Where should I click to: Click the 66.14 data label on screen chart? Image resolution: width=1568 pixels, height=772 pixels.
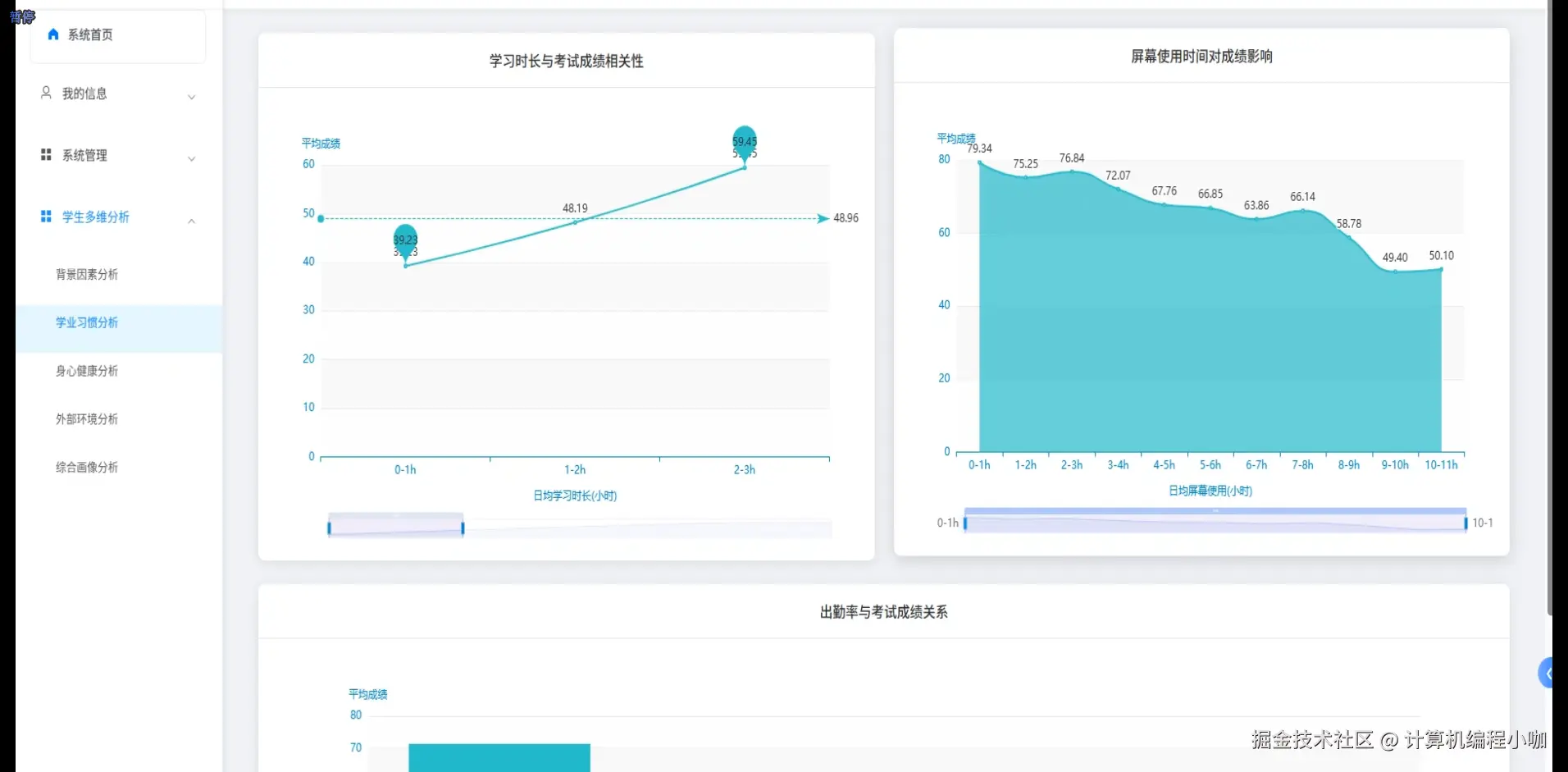1302,197
